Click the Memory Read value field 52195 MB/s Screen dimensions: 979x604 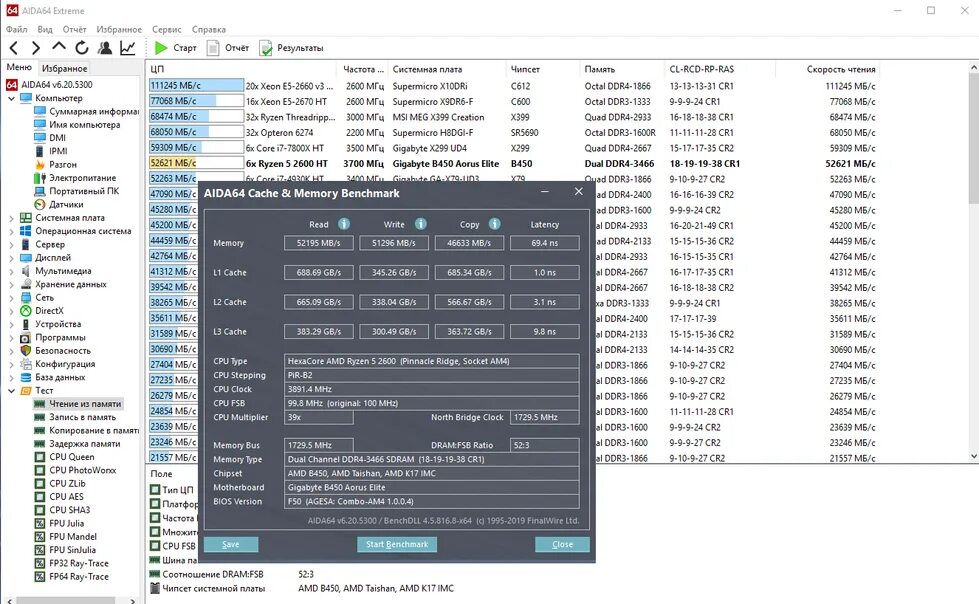(x=318, y=243)
